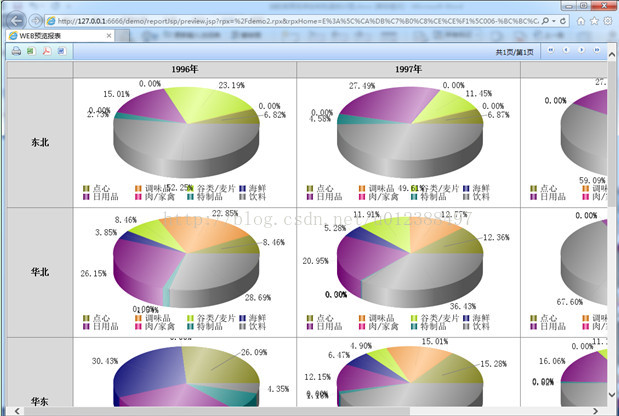Export report to Excel
619x416 pixels.
coord(31,51)
